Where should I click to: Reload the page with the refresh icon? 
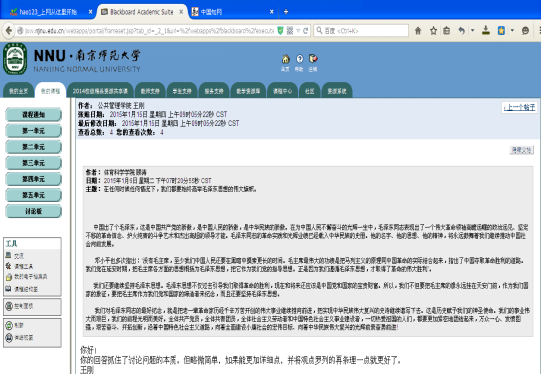click(x=306, y=31)
